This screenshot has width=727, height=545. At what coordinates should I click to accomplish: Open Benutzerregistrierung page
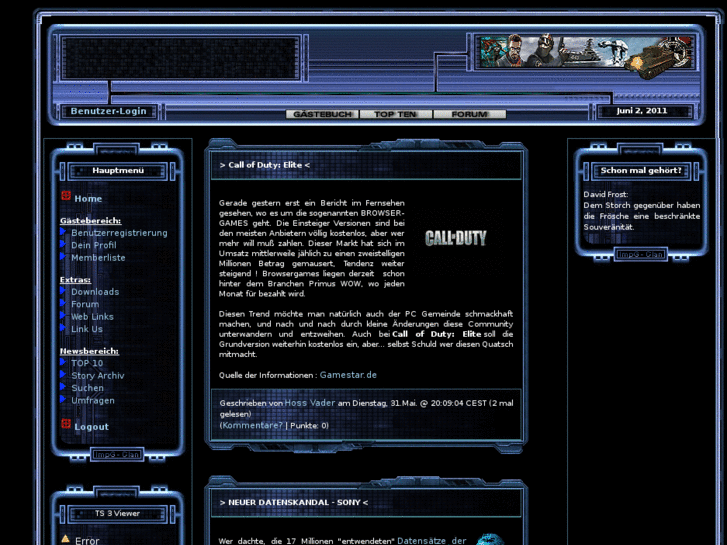(119, 233)
